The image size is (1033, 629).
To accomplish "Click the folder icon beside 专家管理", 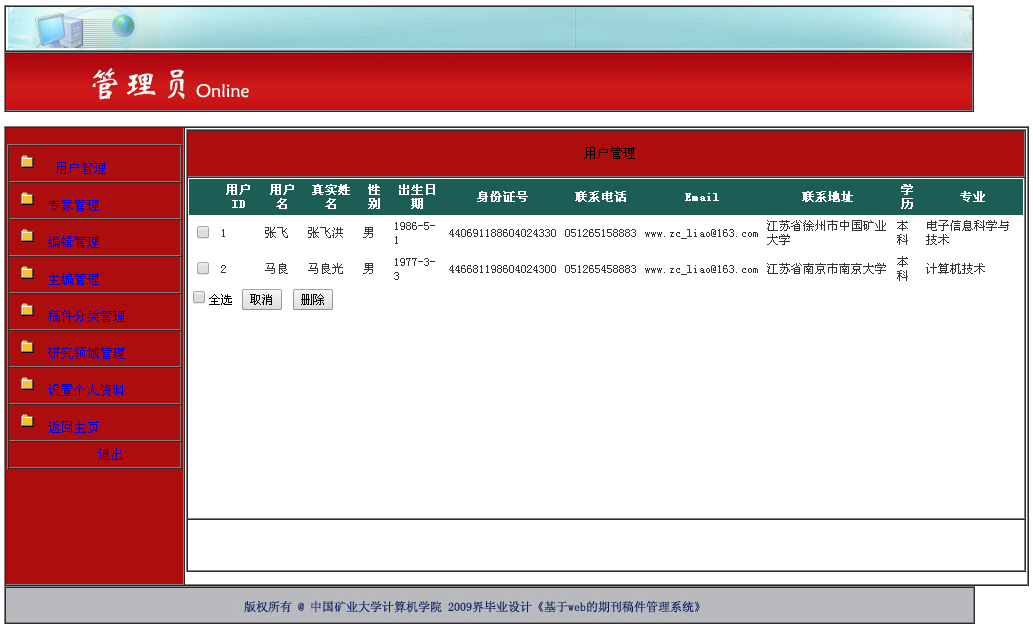I will point(27,199).
